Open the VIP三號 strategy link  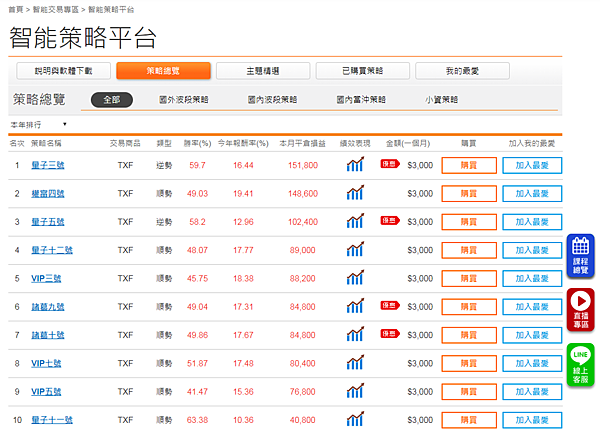click(x=46, y=279)
